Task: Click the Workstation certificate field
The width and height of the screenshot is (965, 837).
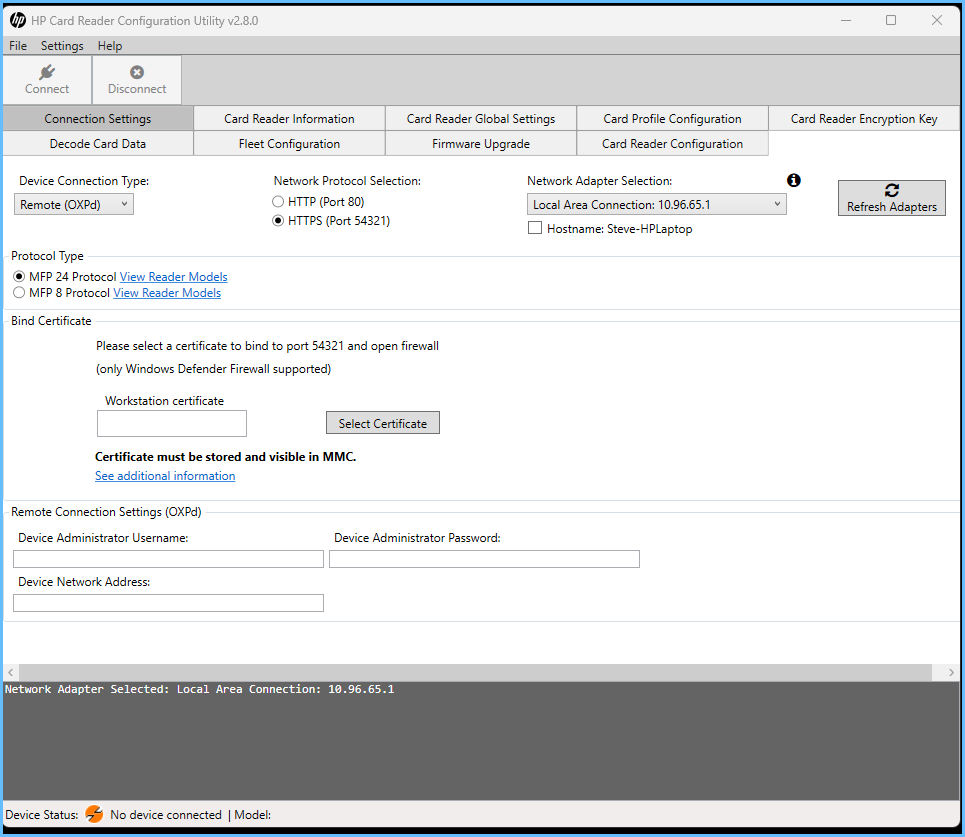Action: (172, 423)
